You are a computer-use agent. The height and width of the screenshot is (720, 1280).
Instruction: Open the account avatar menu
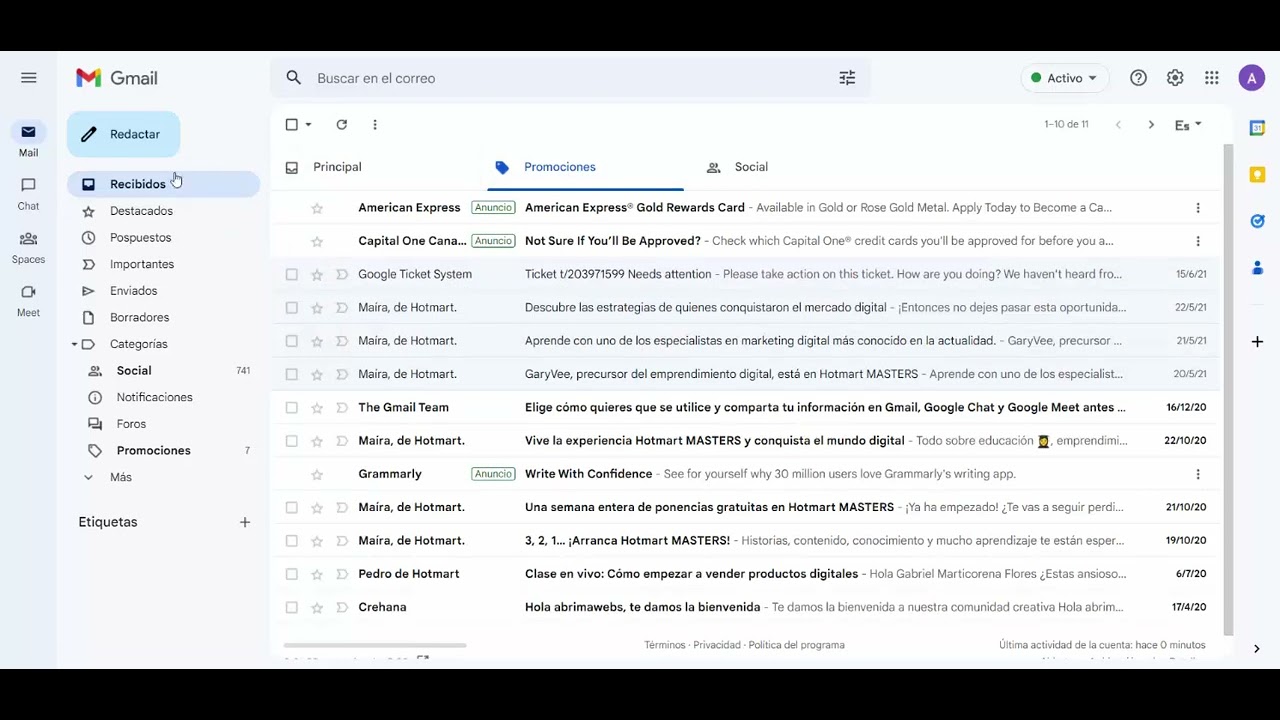(x=1252, y=78)
